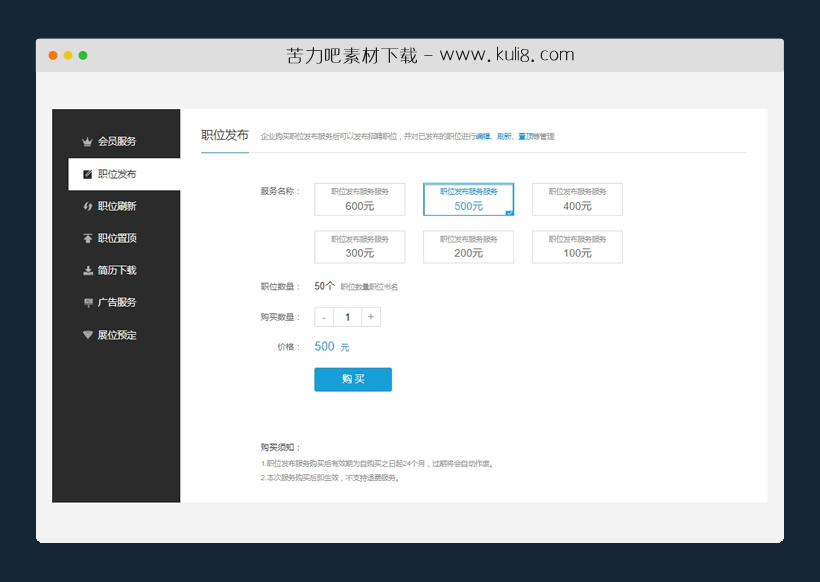The image size is (820, 582).
Task: Click the 展位预定 sidebar icon
Action: click(89, 334)
